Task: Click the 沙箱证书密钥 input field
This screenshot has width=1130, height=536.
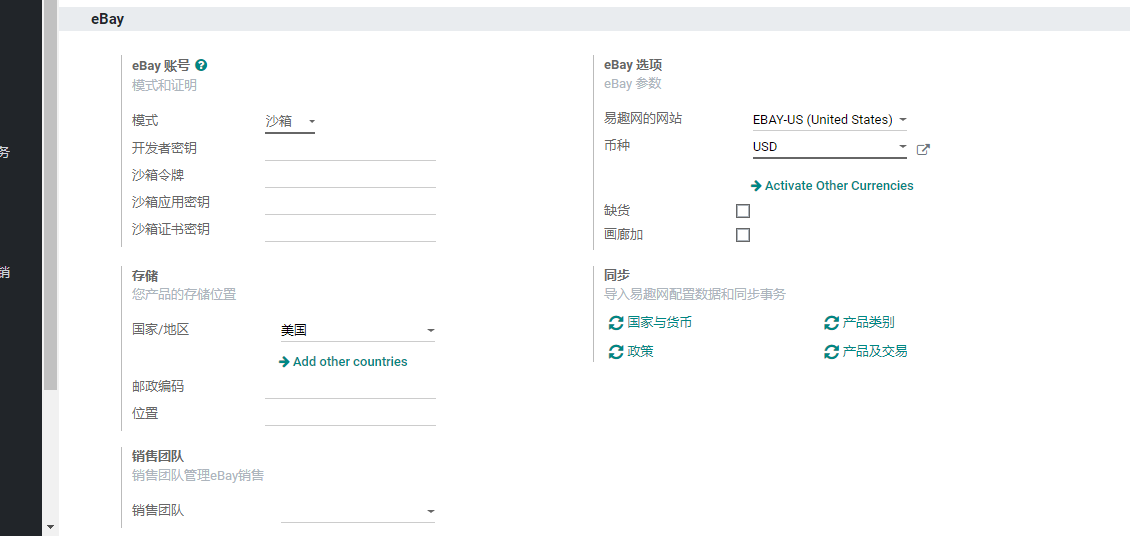Action: pos(350,230)
